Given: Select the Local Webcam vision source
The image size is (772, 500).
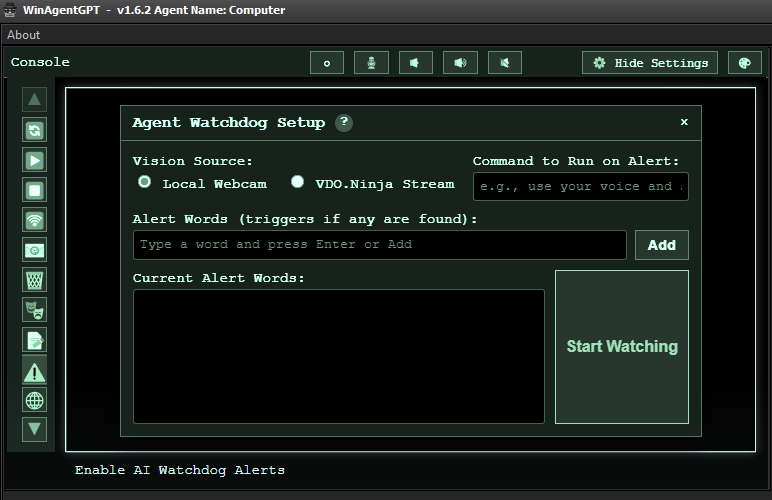Looking at the screenshot, I should tap(144, 182).
